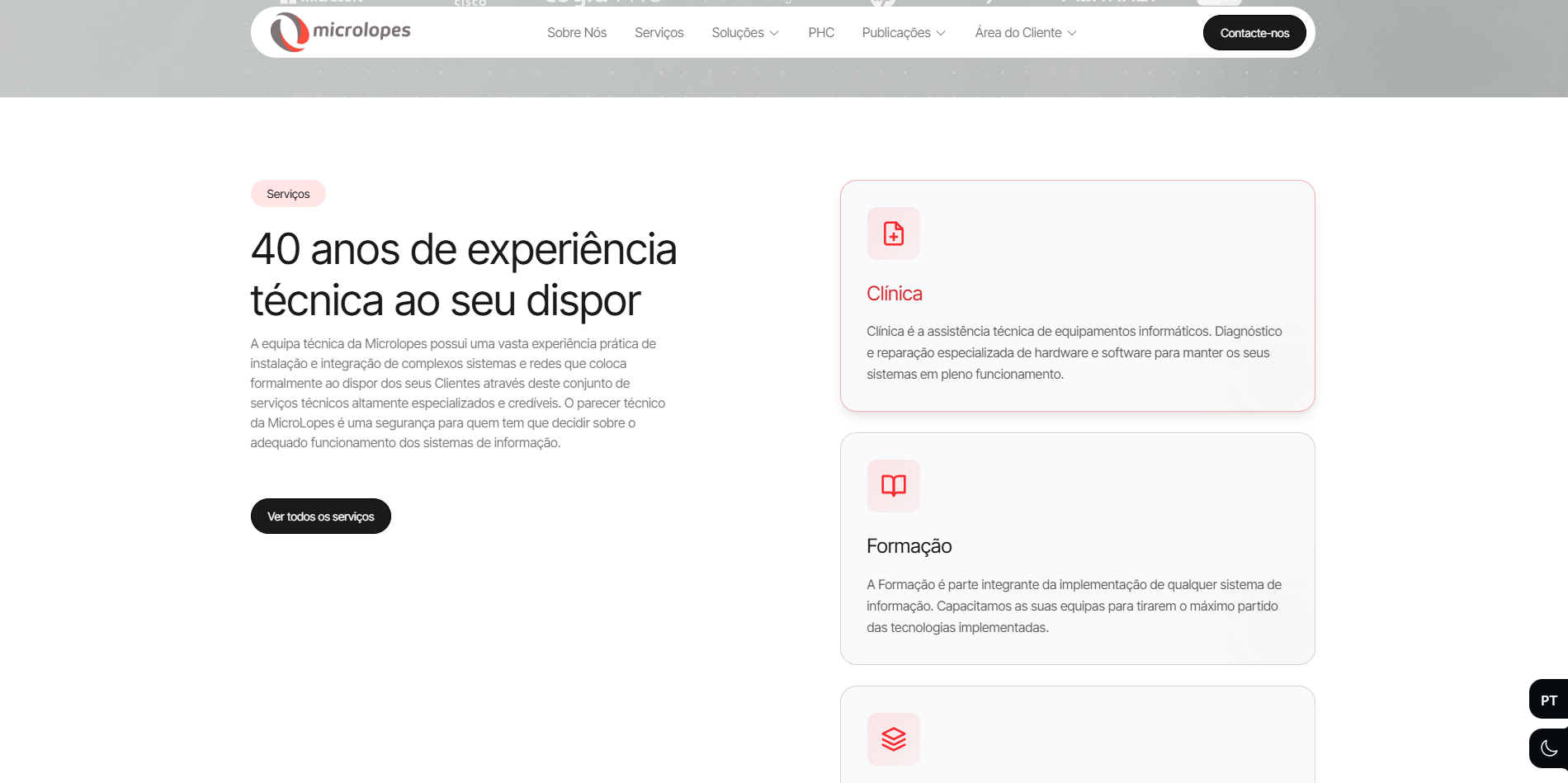Screen dimensions: 1568x783
Task: Click the '40 anos de experiência' headline
Action: 464,275
